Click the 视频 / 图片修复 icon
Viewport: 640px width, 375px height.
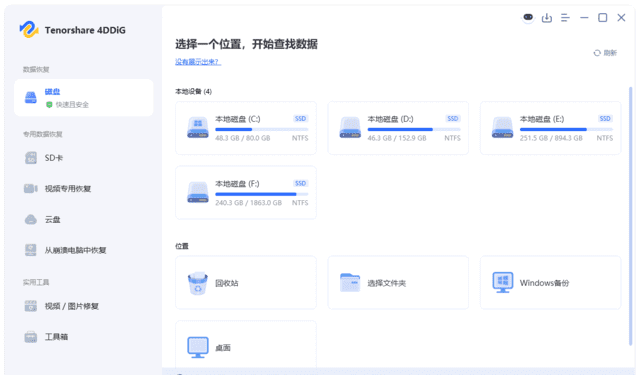point(31,306)
